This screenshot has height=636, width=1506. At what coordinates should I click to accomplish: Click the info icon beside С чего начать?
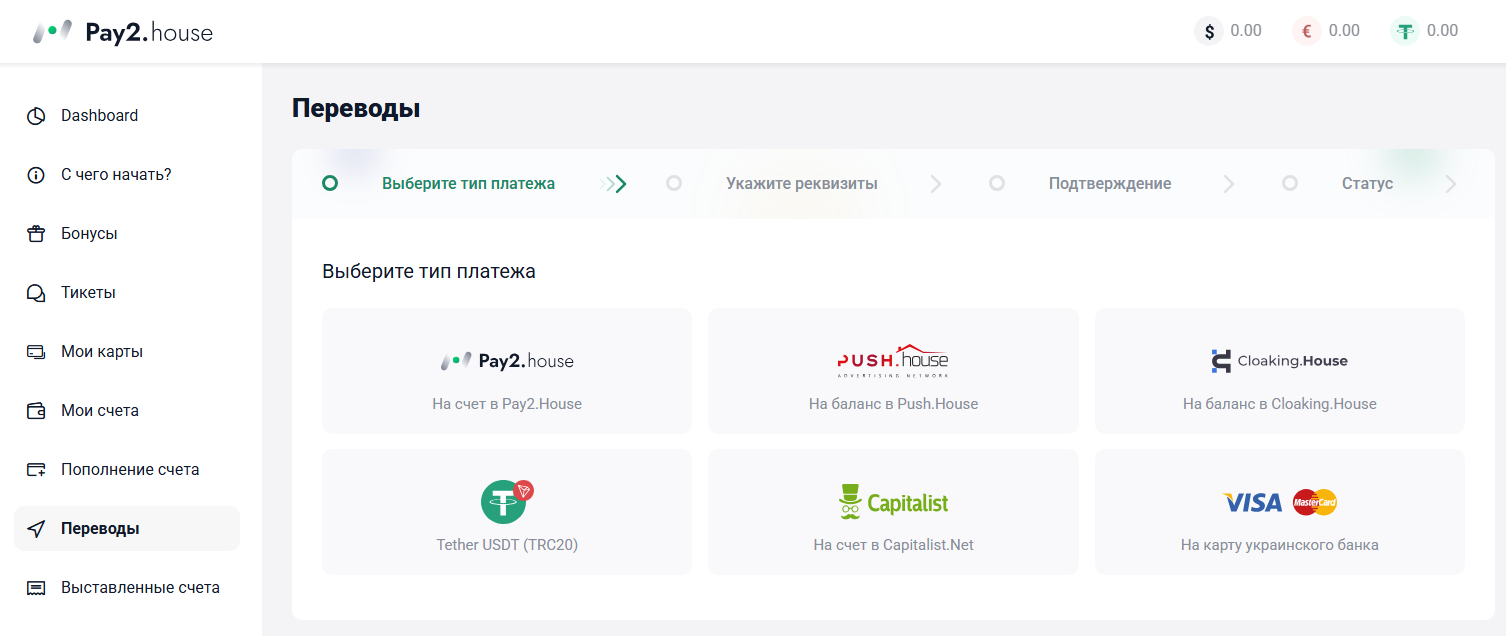point(36,175)
